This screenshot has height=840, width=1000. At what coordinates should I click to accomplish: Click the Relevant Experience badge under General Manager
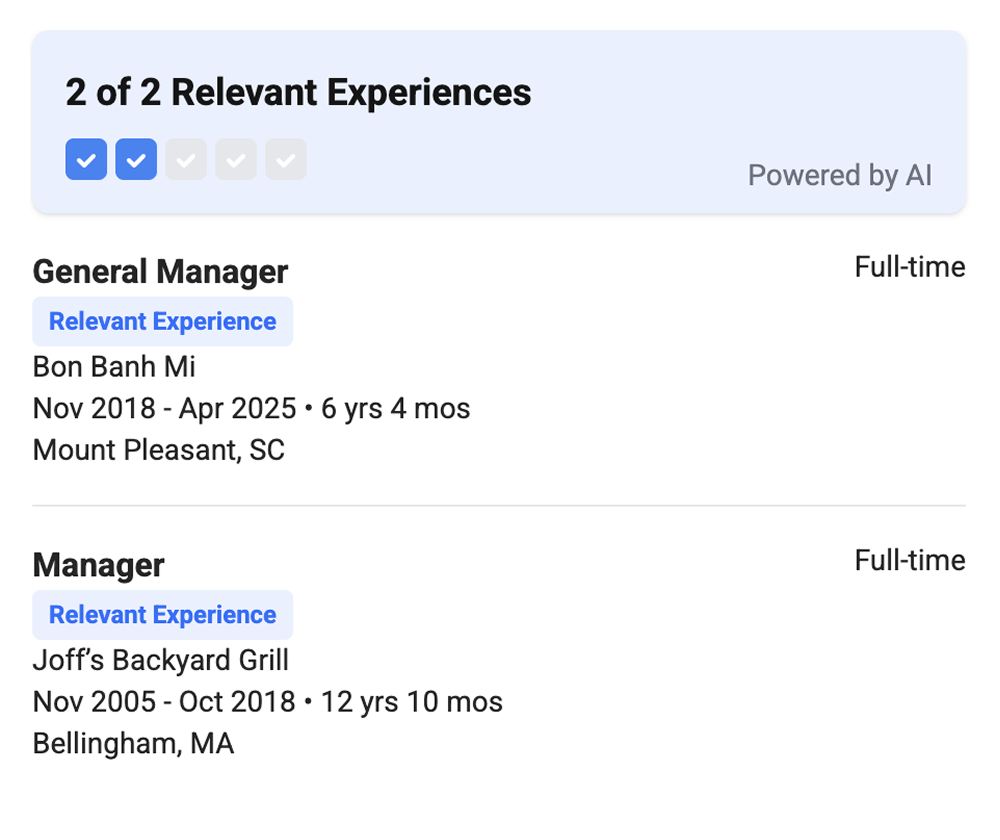162,321
